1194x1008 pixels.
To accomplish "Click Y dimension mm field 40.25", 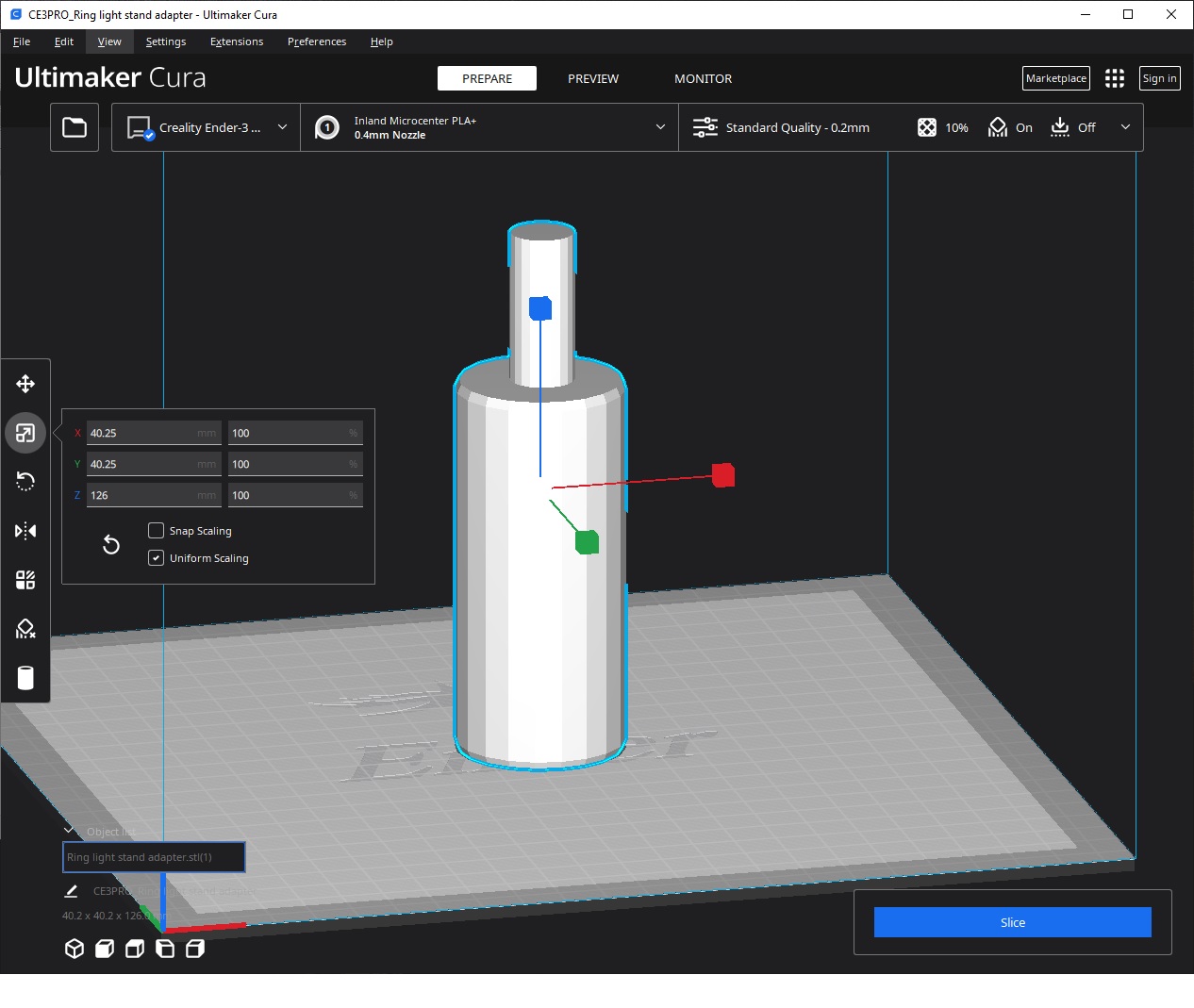I will [154, 464].
